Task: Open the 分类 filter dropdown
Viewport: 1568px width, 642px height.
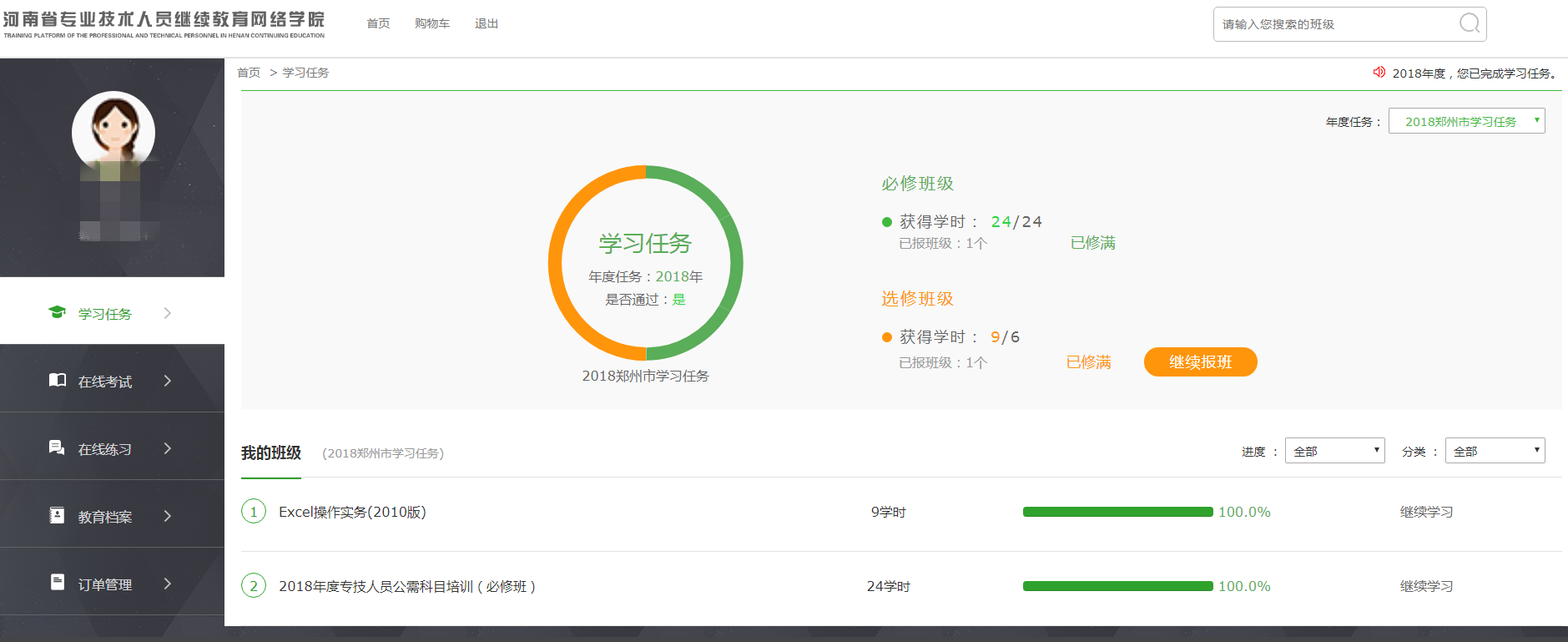Action: click(x=1495, y=451)
